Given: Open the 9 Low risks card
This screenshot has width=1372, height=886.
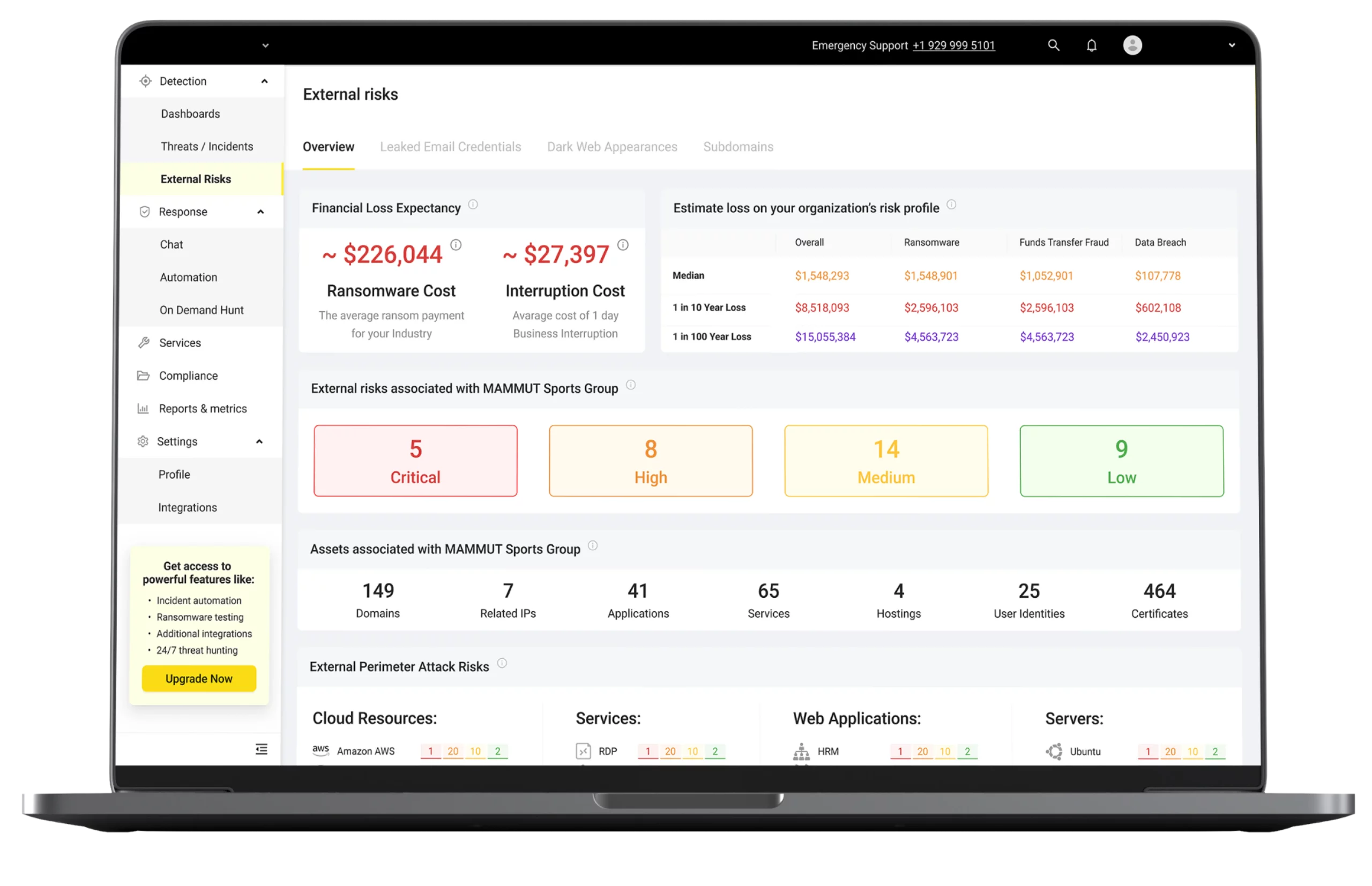Looking at the screenshot, I should point(1121,461).
